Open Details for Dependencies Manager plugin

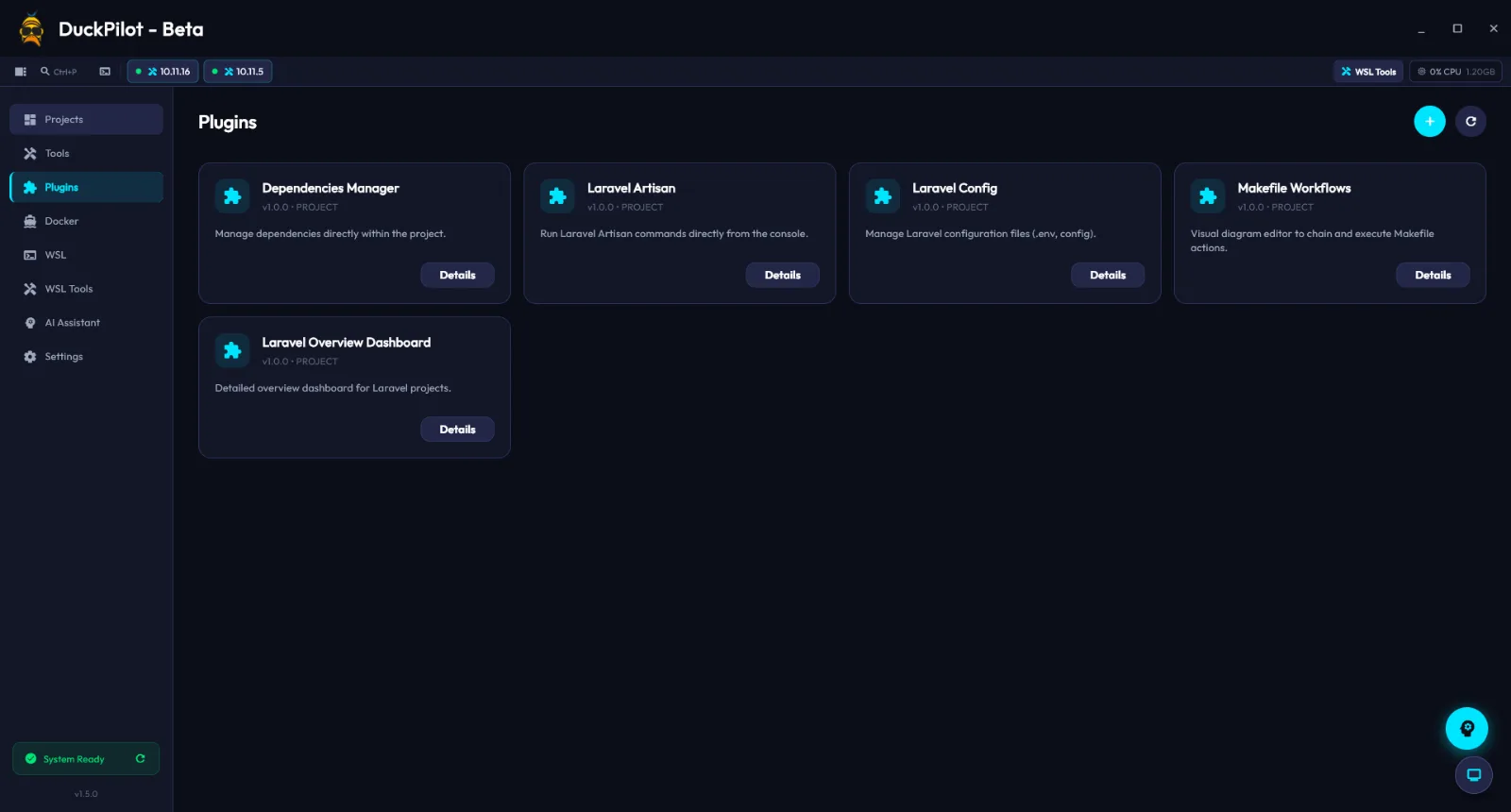[x=457, y=275]
